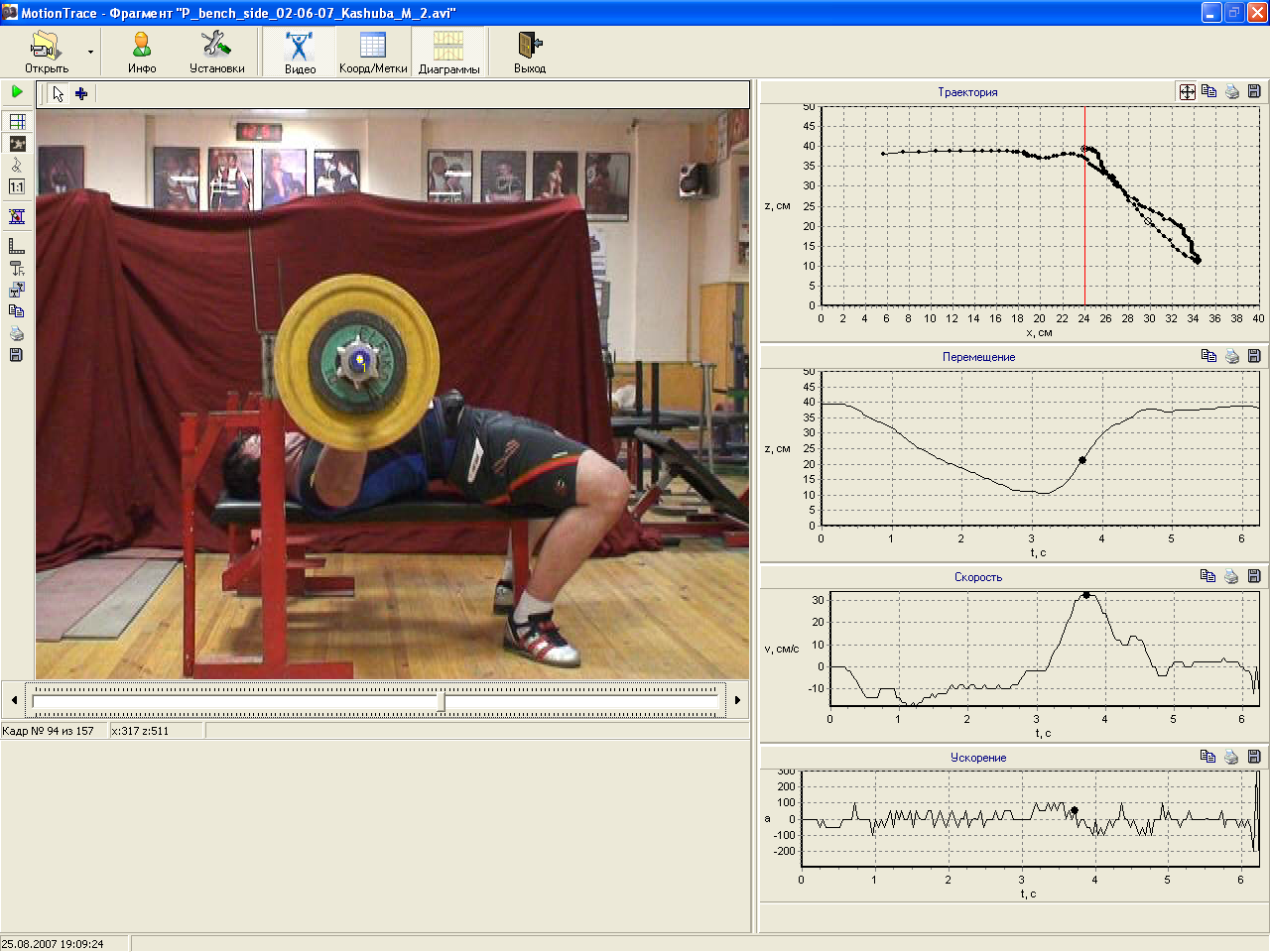Copy the Перемещение chart to clipboard
Screen dimensions: 1270x952
[x=1208, y=356]
